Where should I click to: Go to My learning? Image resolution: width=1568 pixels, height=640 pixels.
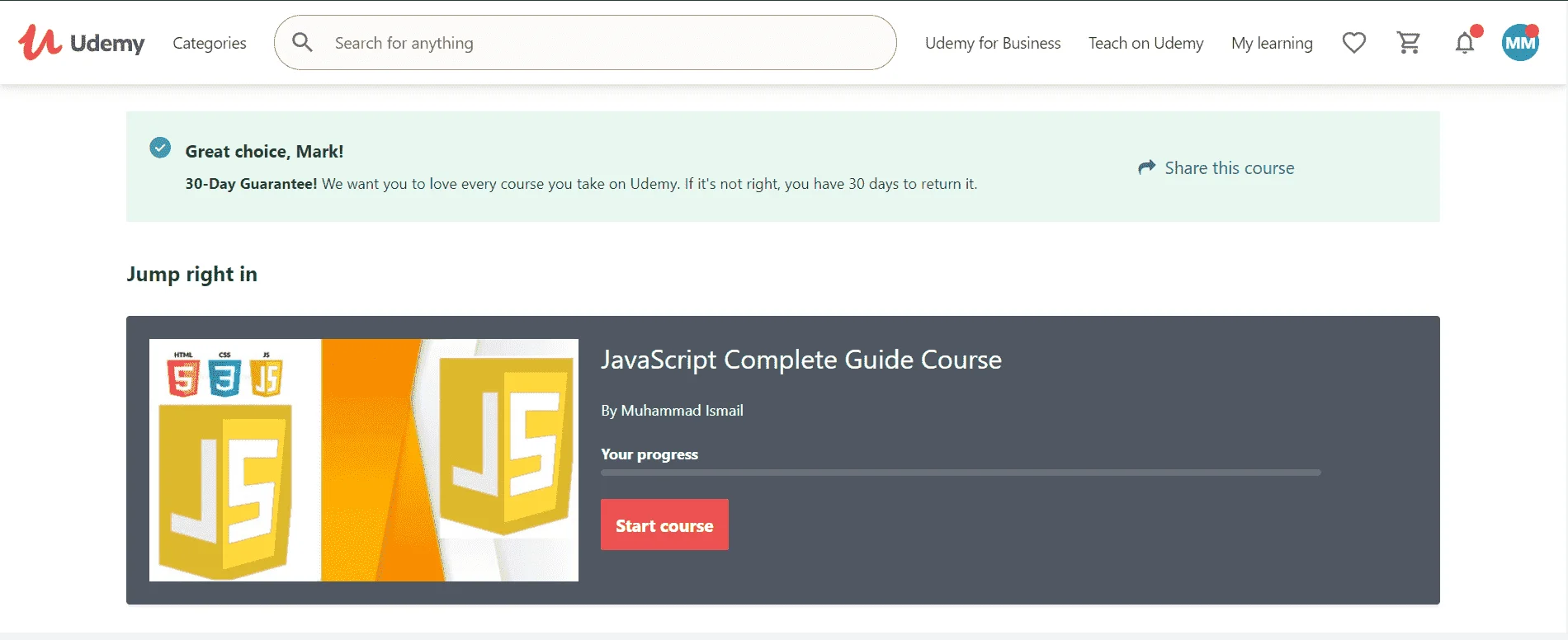click(x=1272, y=43)
